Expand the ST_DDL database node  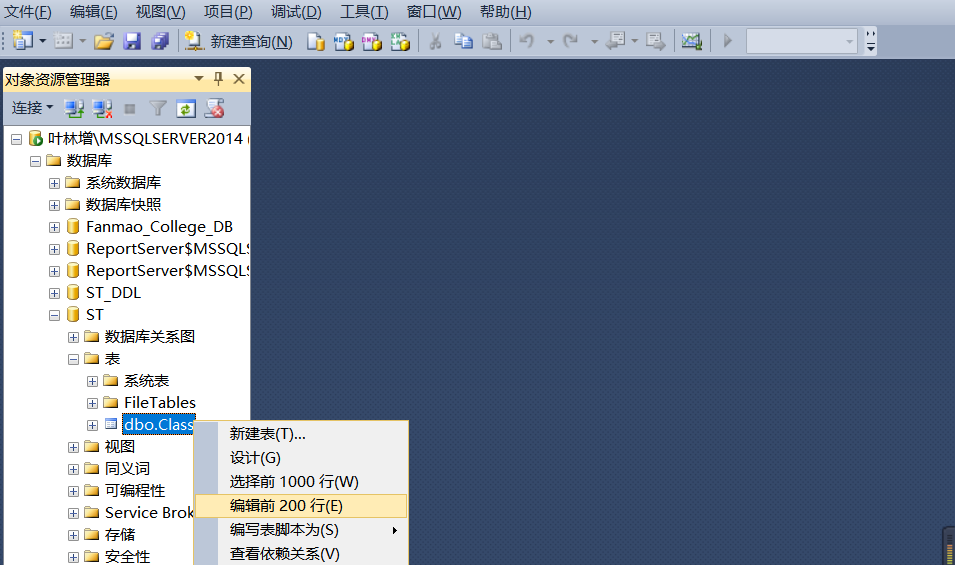(54, 293)
